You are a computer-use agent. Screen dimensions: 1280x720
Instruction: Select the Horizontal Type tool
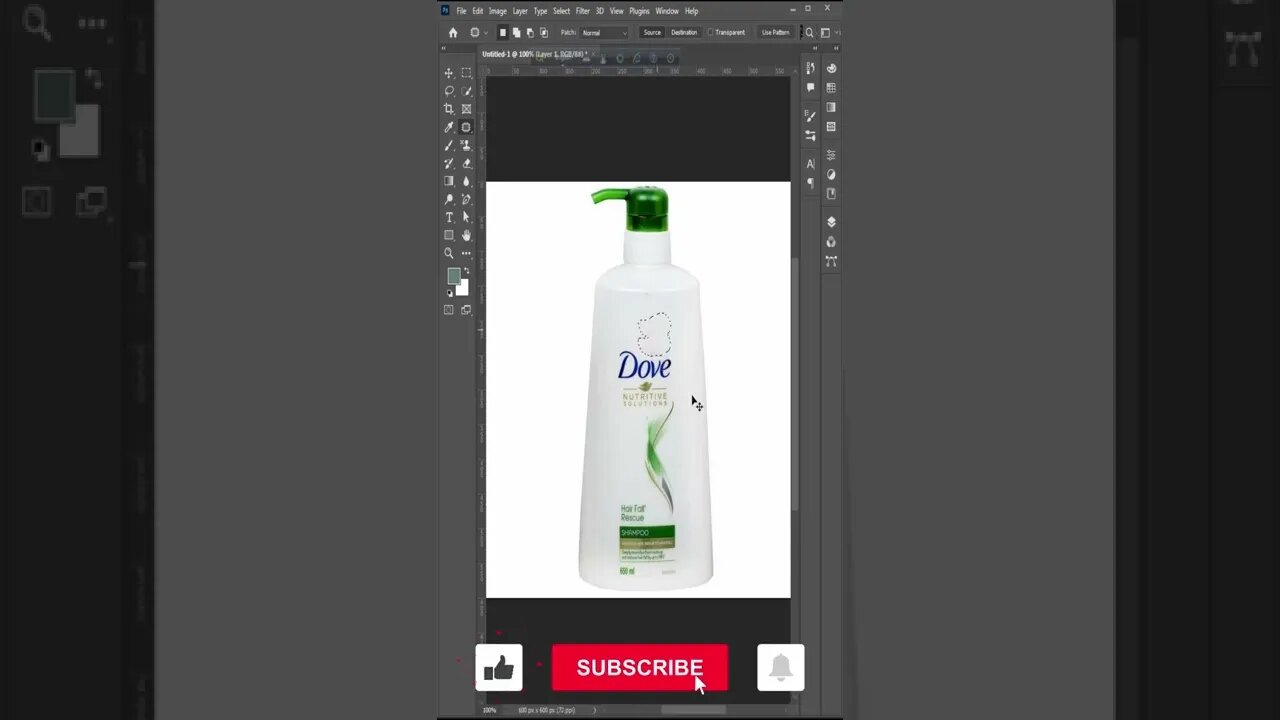(449, 217)
